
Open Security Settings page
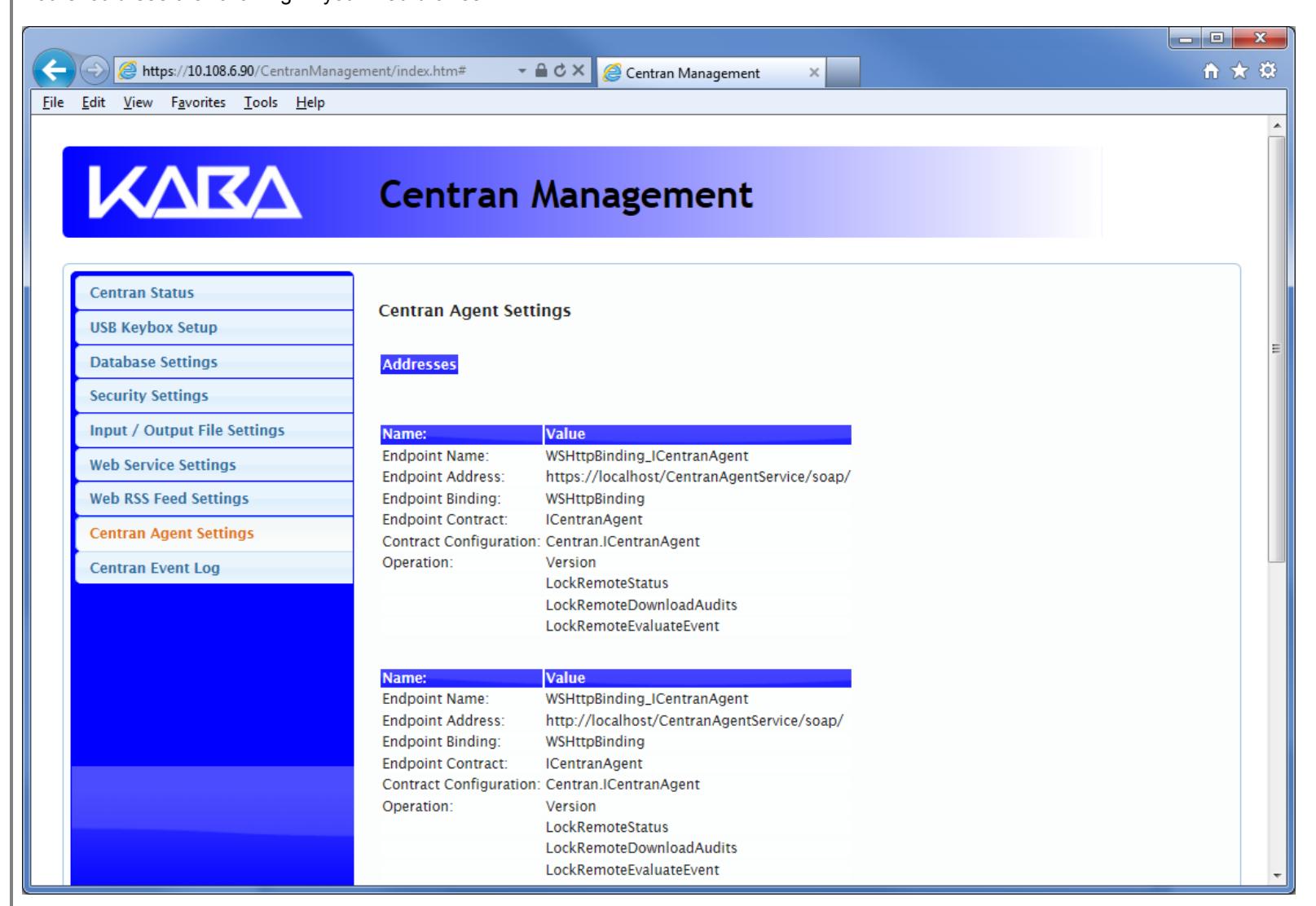[214, 396]
